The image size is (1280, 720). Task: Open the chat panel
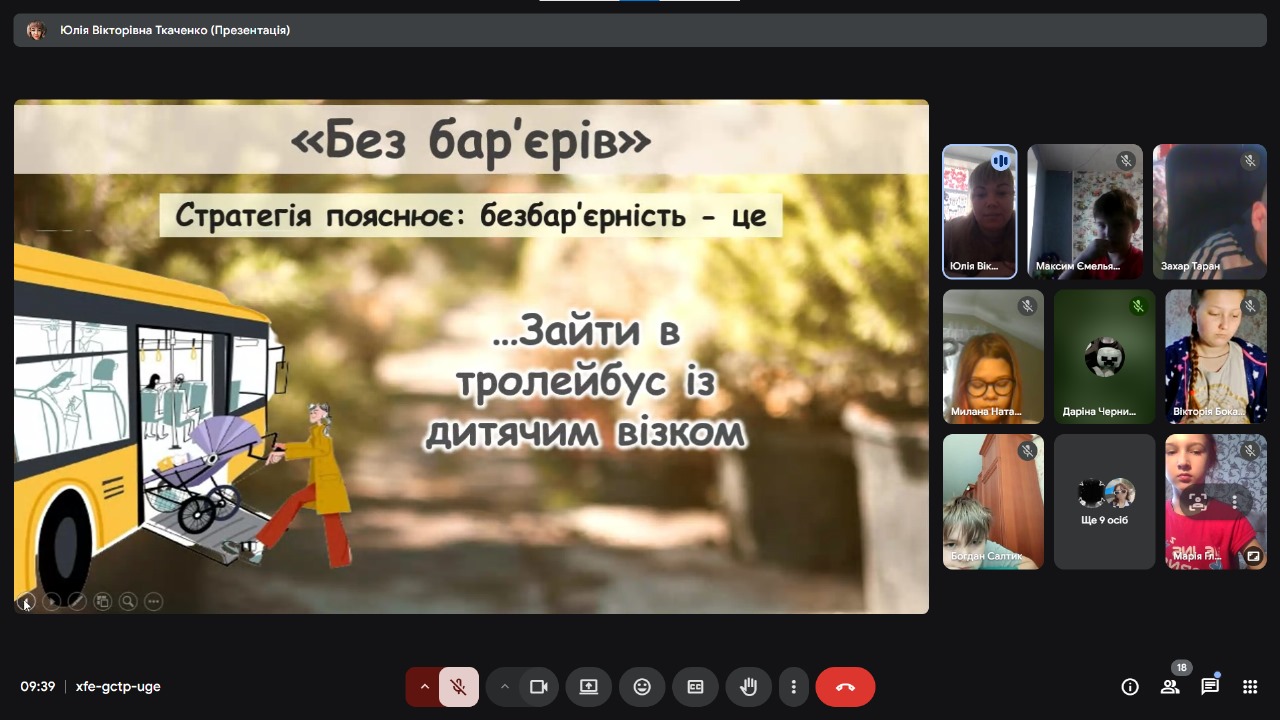point(1210,687)
